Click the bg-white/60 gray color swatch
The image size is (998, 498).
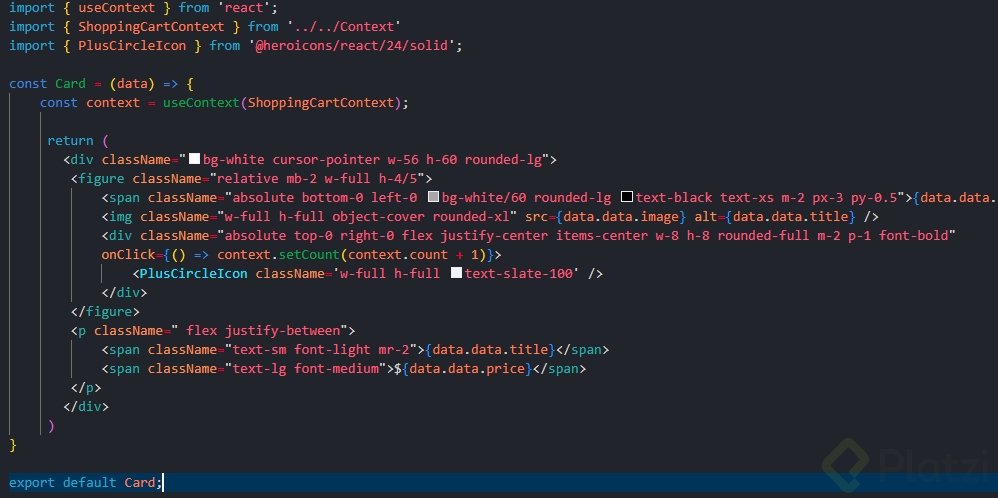(x=433, y=197)
